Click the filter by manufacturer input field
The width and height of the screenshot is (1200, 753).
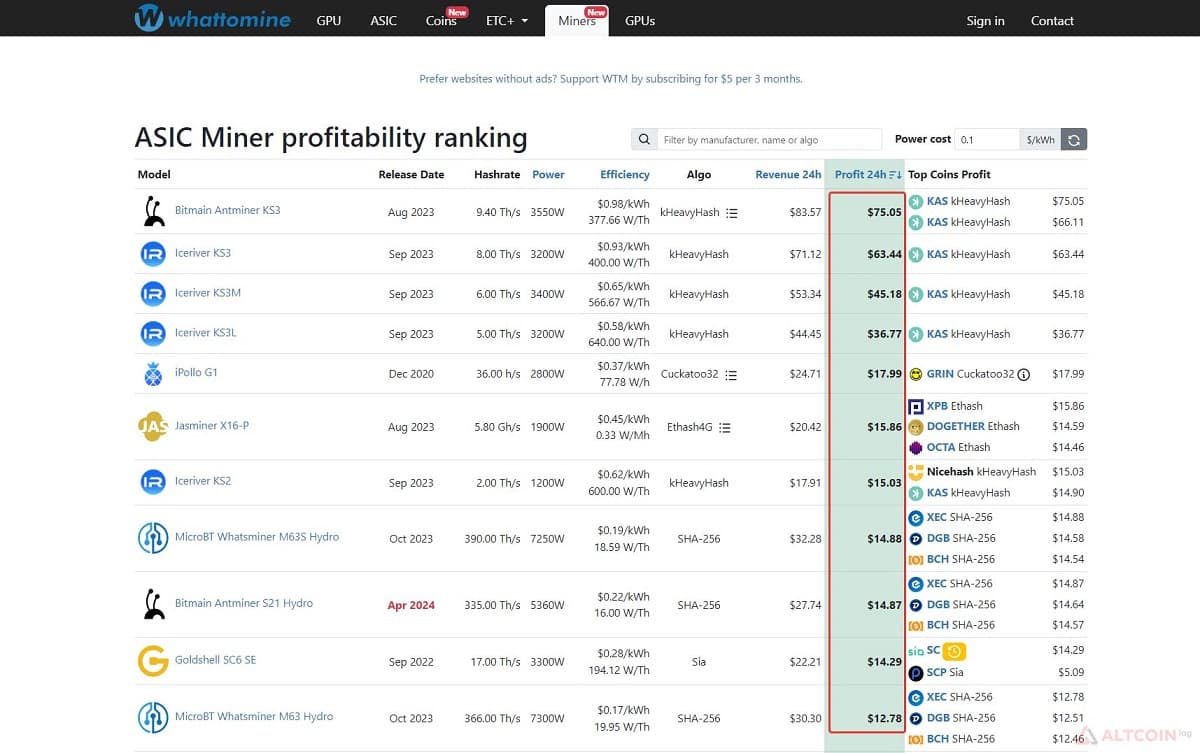pyautogui.click(x=769, y=140)
